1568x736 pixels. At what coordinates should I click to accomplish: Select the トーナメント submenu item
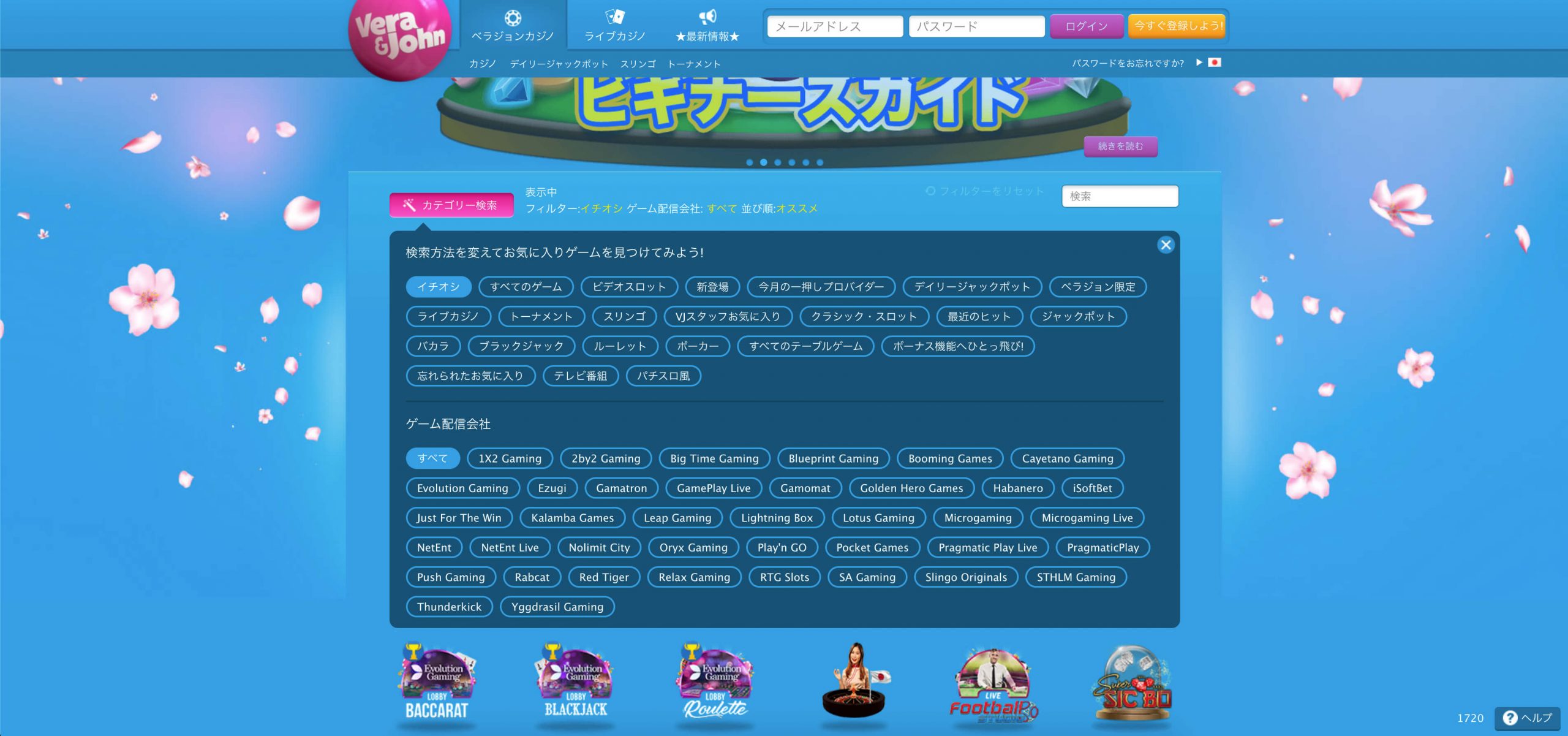[694, 64]
